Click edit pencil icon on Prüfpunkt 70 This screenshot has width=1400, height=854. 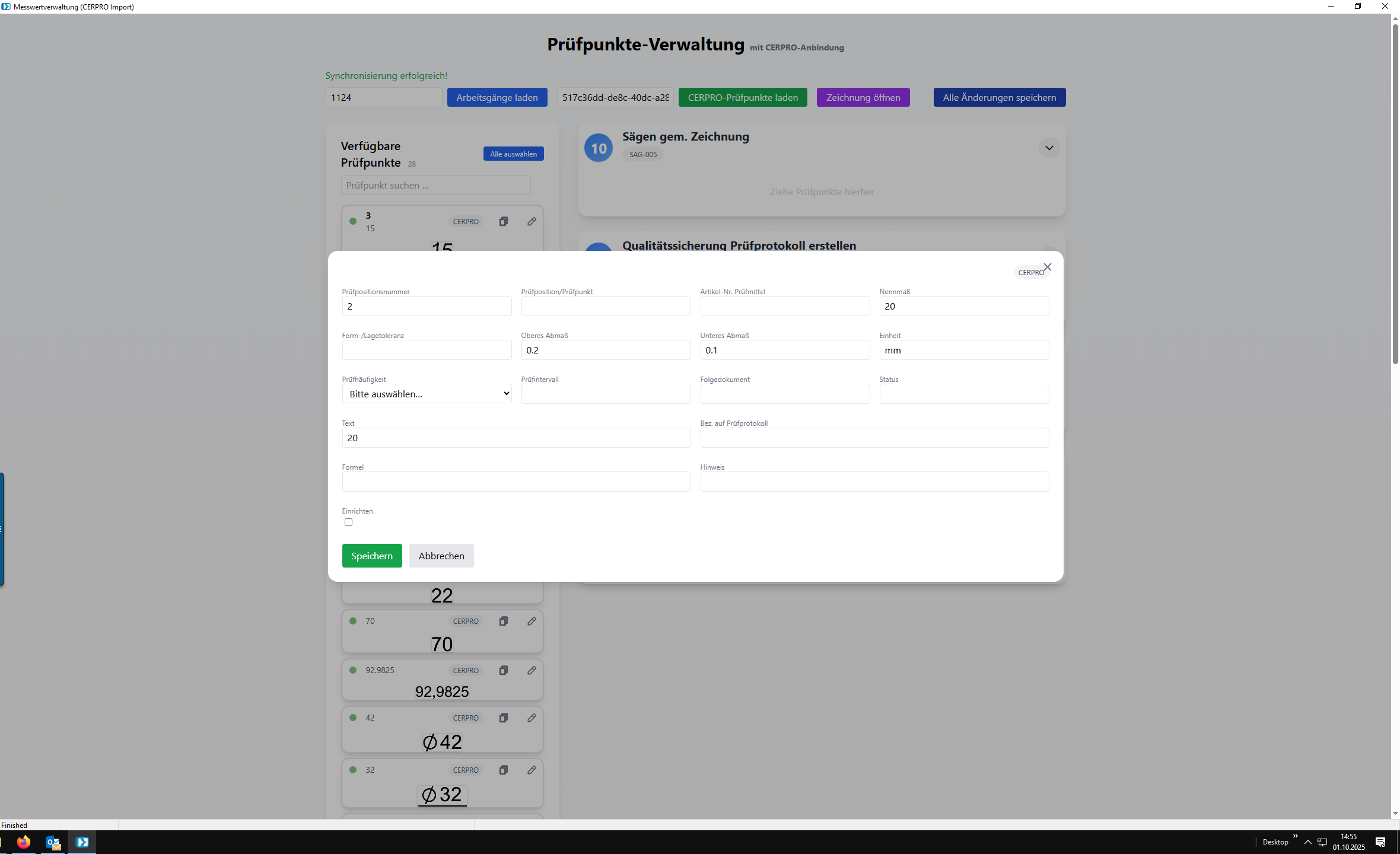pos(532,621)
